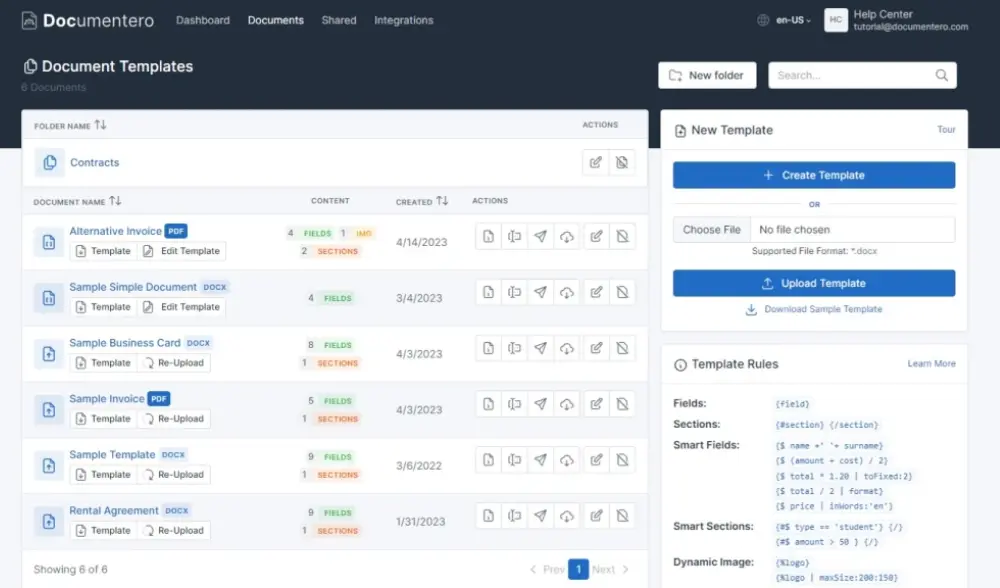Click the search magnifier icon
1000x588 pixels.
tap(941, 75)
